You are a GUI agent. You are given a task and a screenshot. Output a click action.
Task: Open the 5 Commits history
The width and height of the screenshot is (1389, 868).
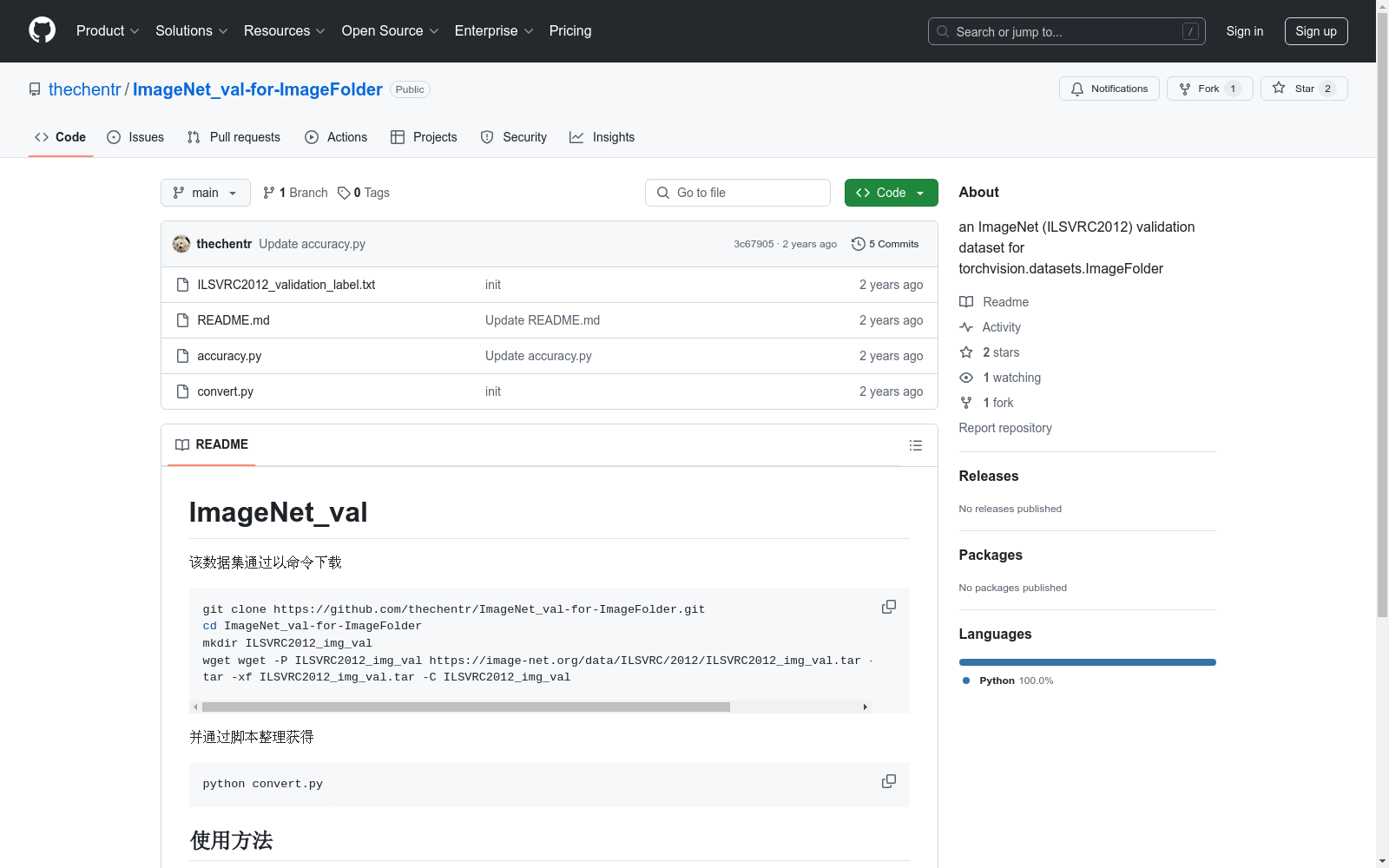click(885, 244)
